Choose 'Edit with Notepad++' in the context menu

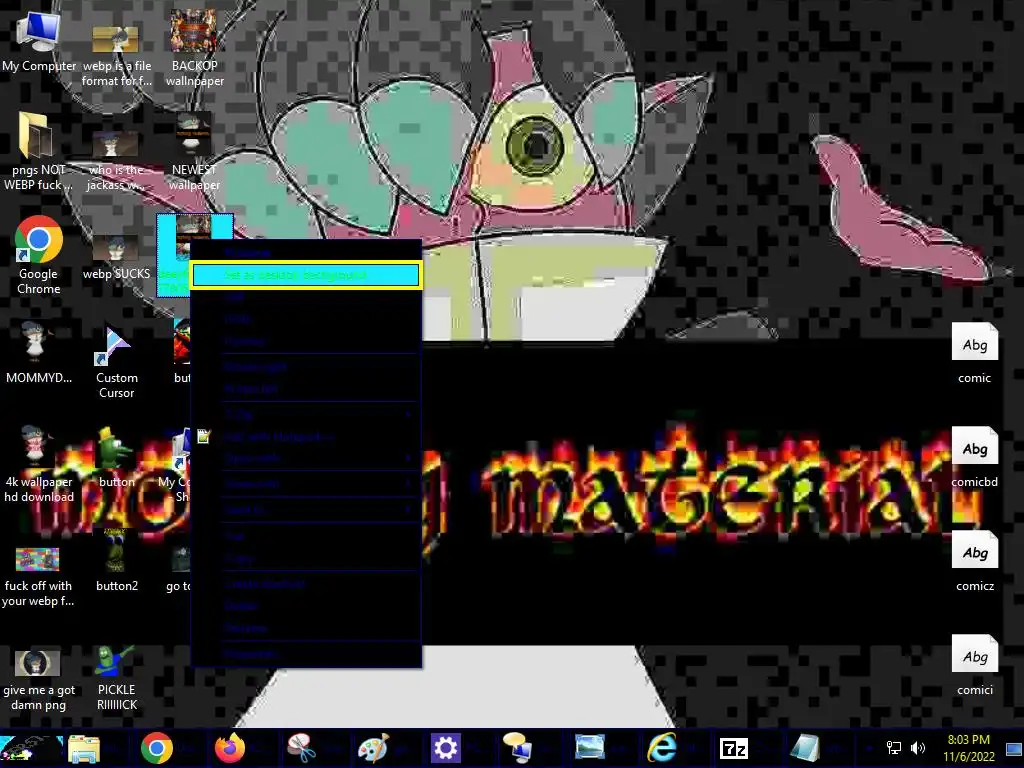[306, 436]
